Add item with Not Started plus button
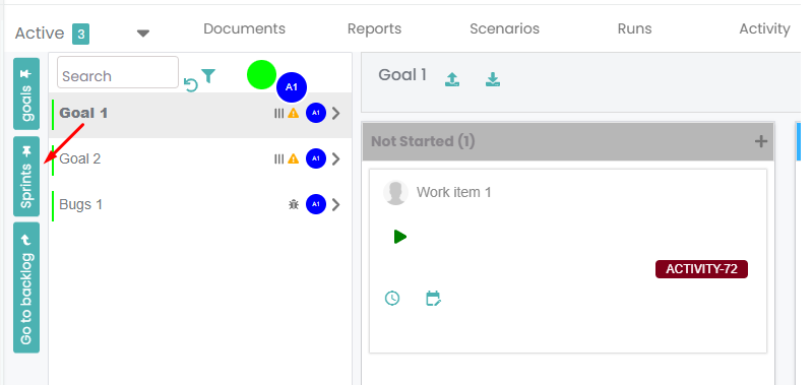 tap(761, 142)
